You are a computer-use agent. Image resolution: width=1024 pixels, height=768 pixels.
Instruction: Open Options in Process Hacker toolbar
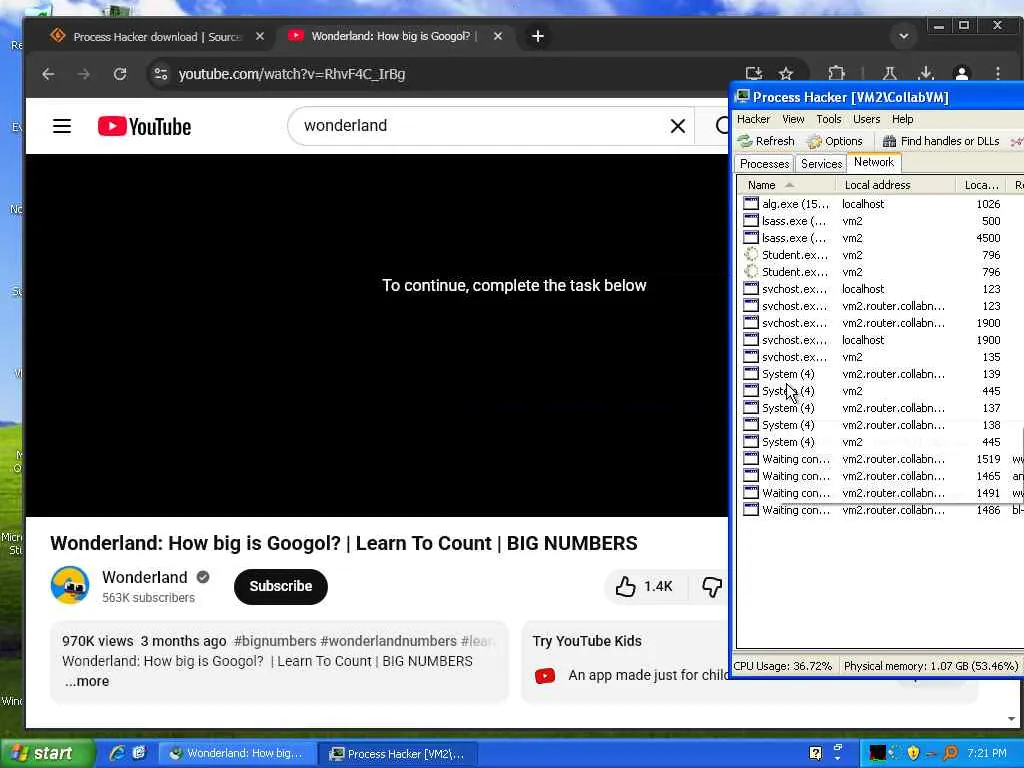[835, 141]
